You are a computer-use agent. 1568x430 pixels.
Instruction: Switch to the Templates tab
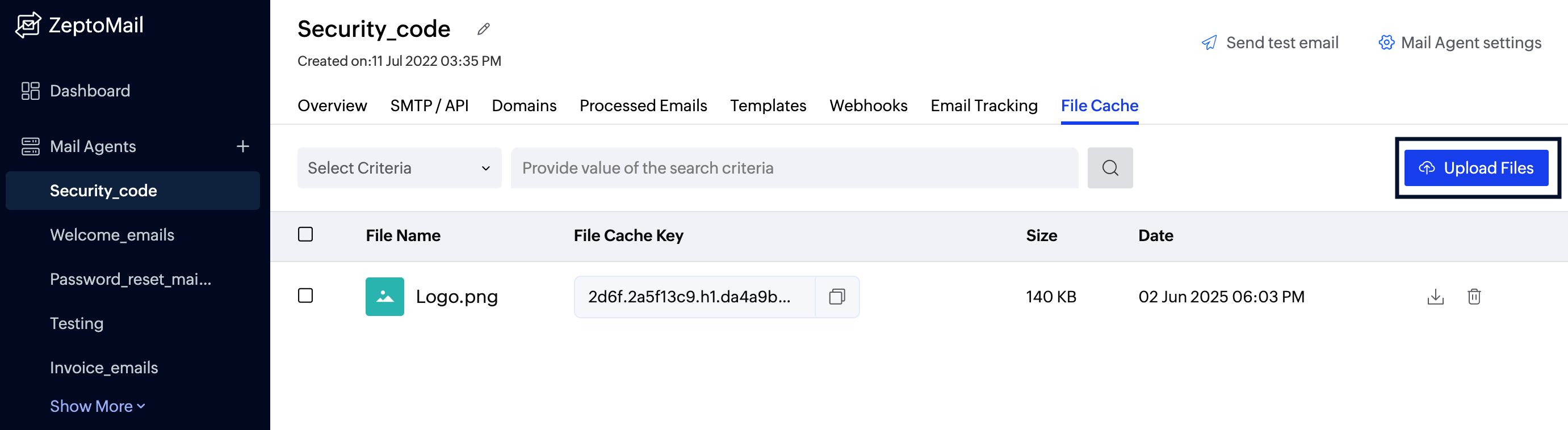768,106
